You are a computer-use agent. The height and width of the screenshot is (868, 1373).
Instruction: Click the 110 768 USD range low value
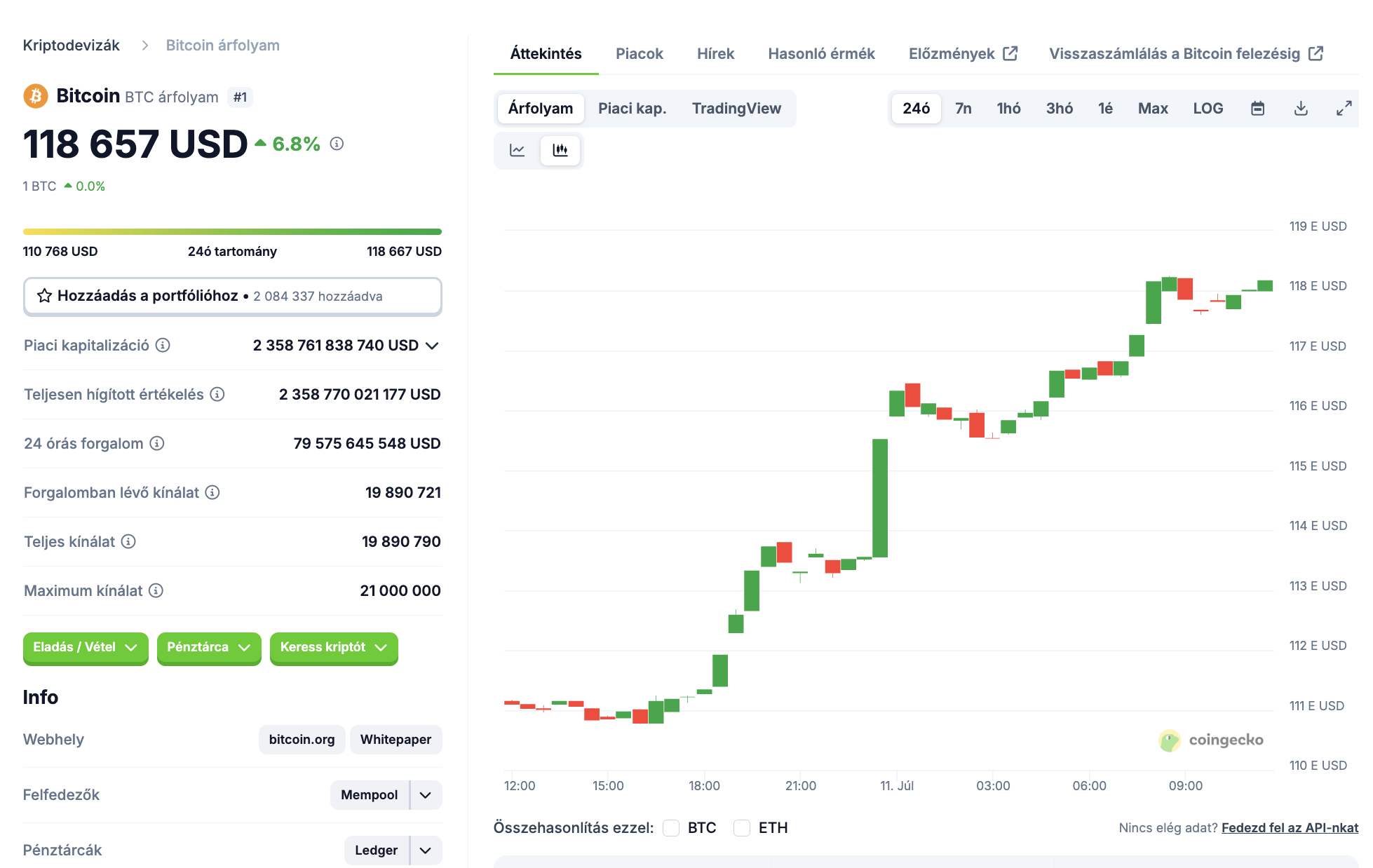coord(60,252)
